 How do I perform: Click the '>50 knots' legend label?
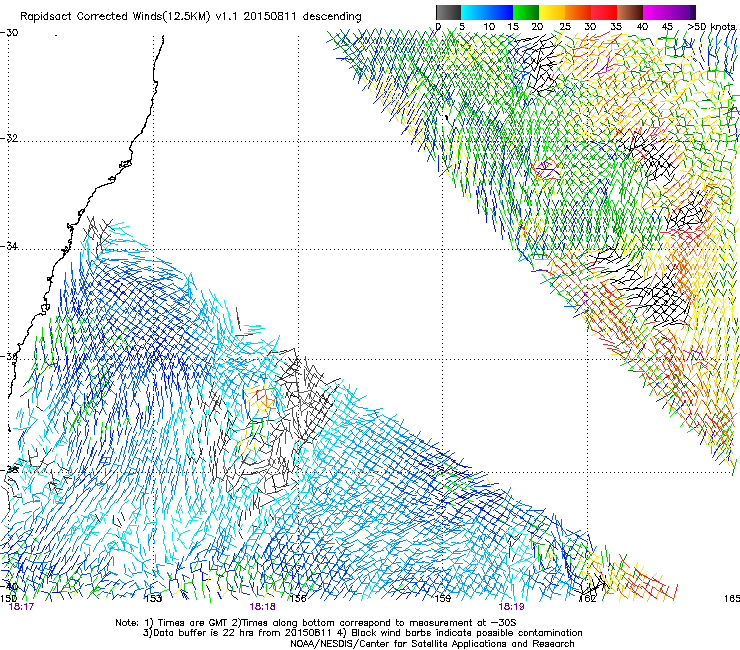click(712, 27)
